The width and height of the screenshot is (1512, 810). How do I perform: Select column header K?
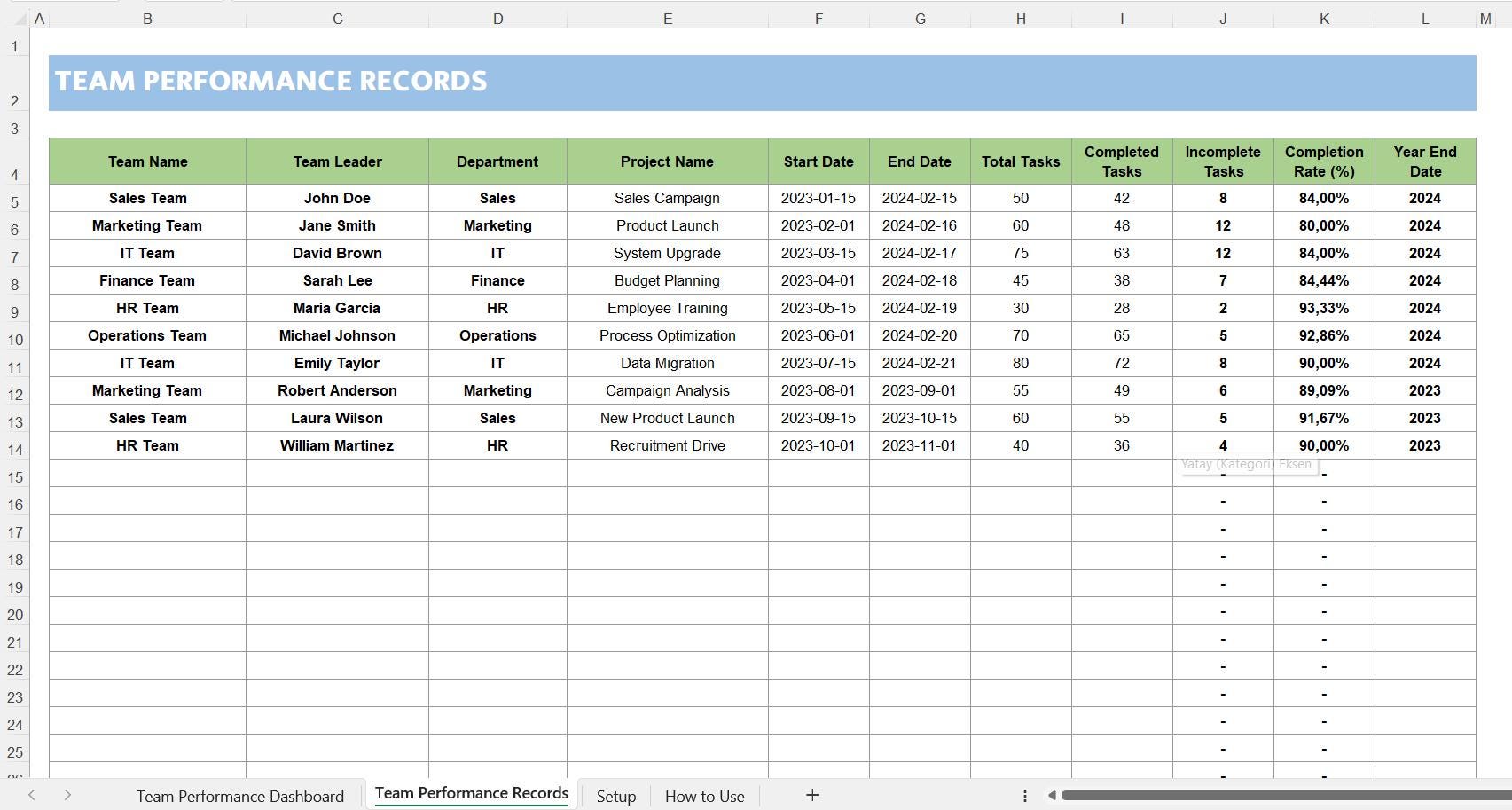1324,18
